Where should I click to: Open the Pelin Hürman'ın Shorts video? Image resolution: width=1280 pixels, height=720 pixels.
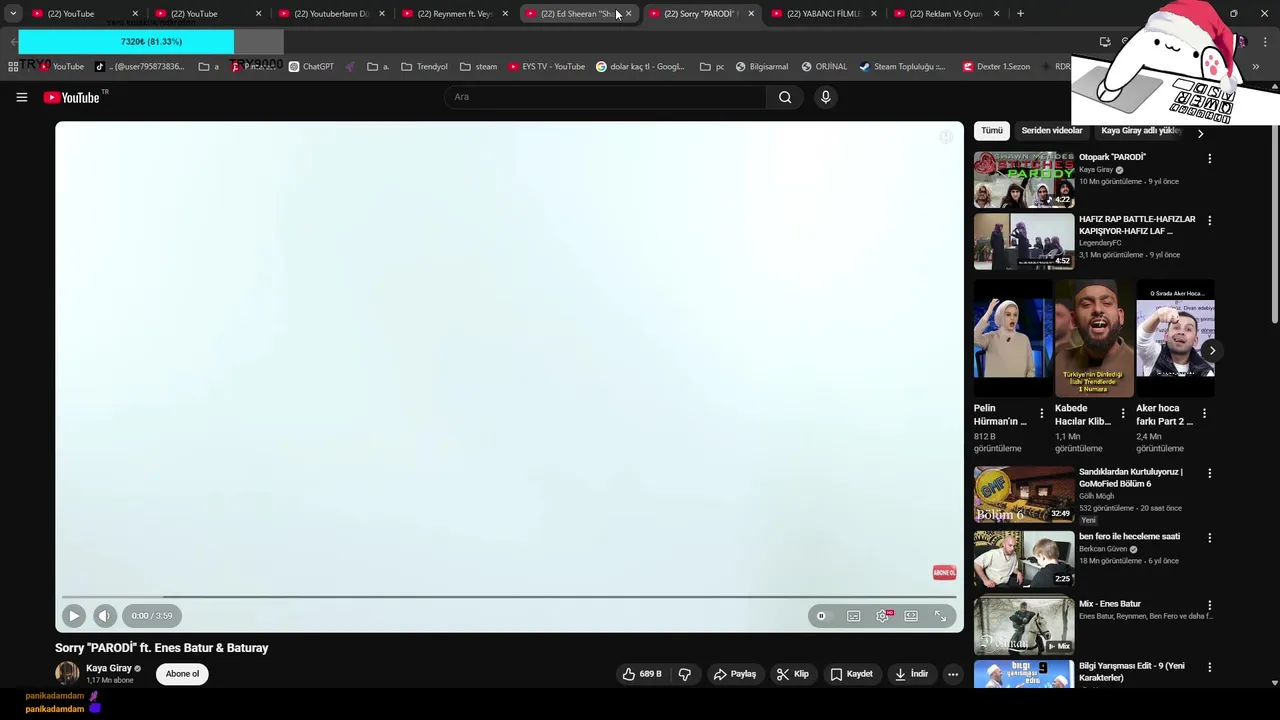pos(1012,339)
